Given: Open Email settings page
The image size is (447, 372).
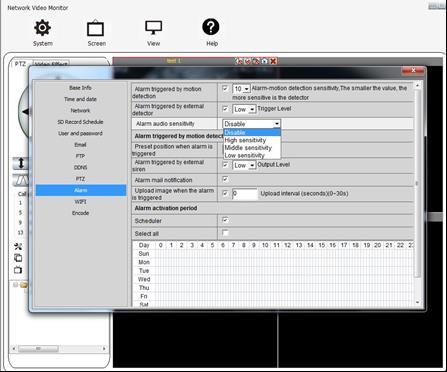Looking at the screenshot, I should point(80,145).
